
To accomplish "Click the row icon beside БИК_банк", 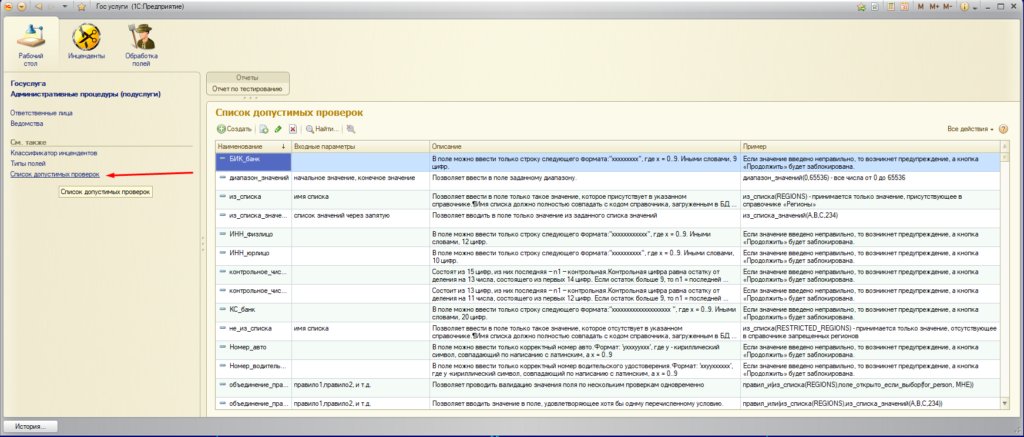I will pyautogui.click(x=222, y=159).
